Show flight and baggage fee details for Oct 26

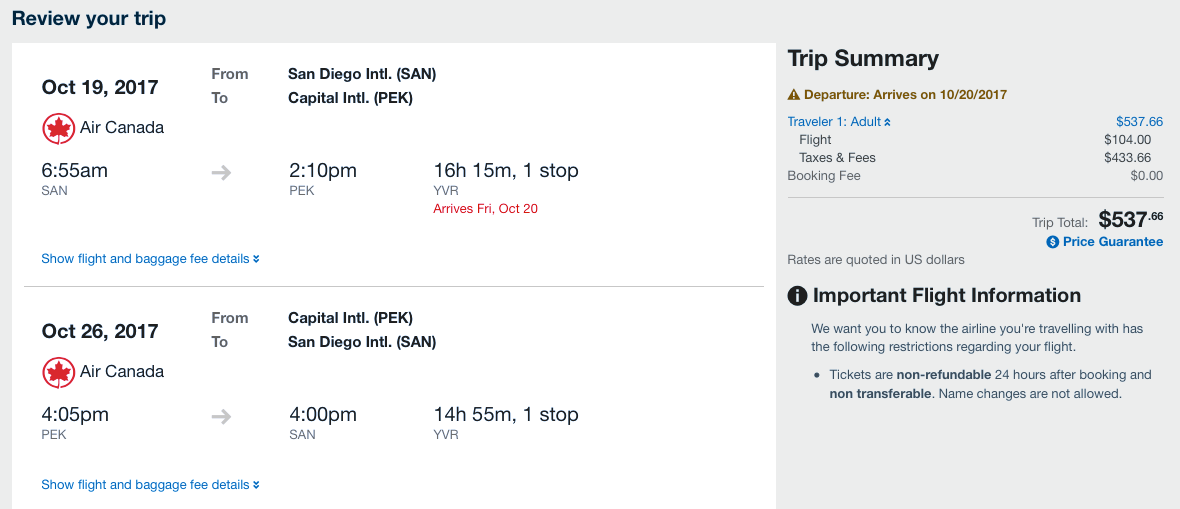(x=150, y=485)
